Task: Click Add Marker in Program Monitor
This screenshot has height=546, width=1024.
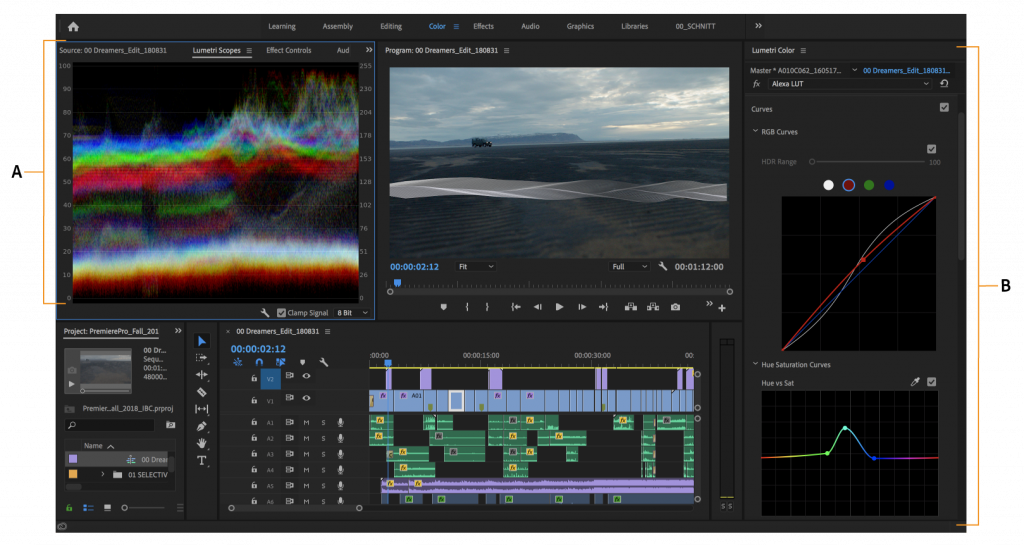Action: pyautogui.click(x=443, y=307)
